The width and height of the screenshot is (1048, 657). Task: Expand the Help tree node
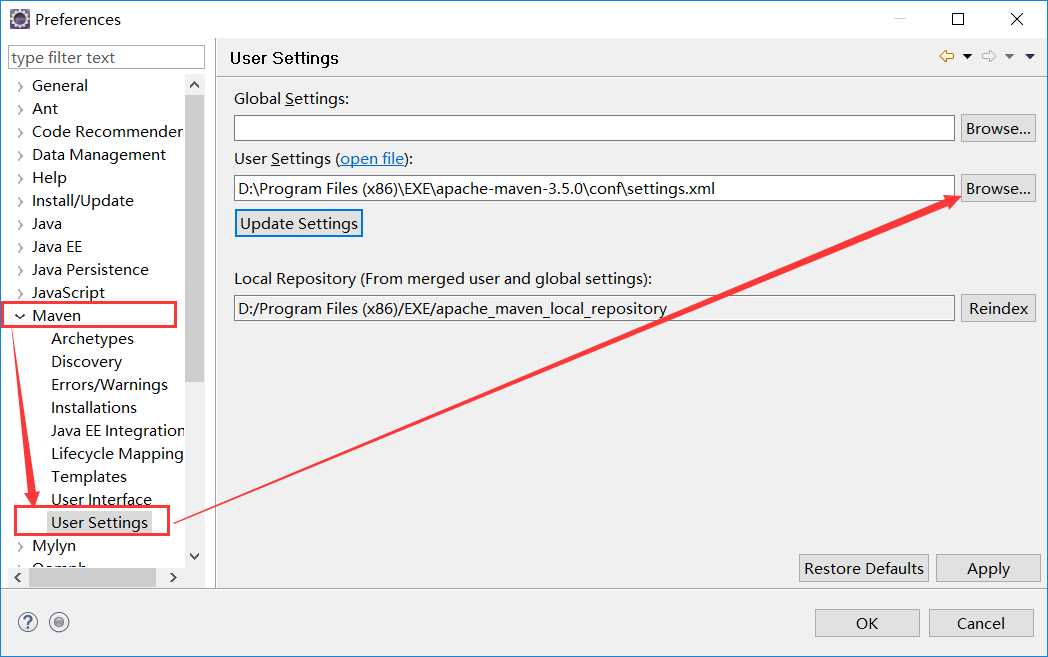(x=20, y=178)
